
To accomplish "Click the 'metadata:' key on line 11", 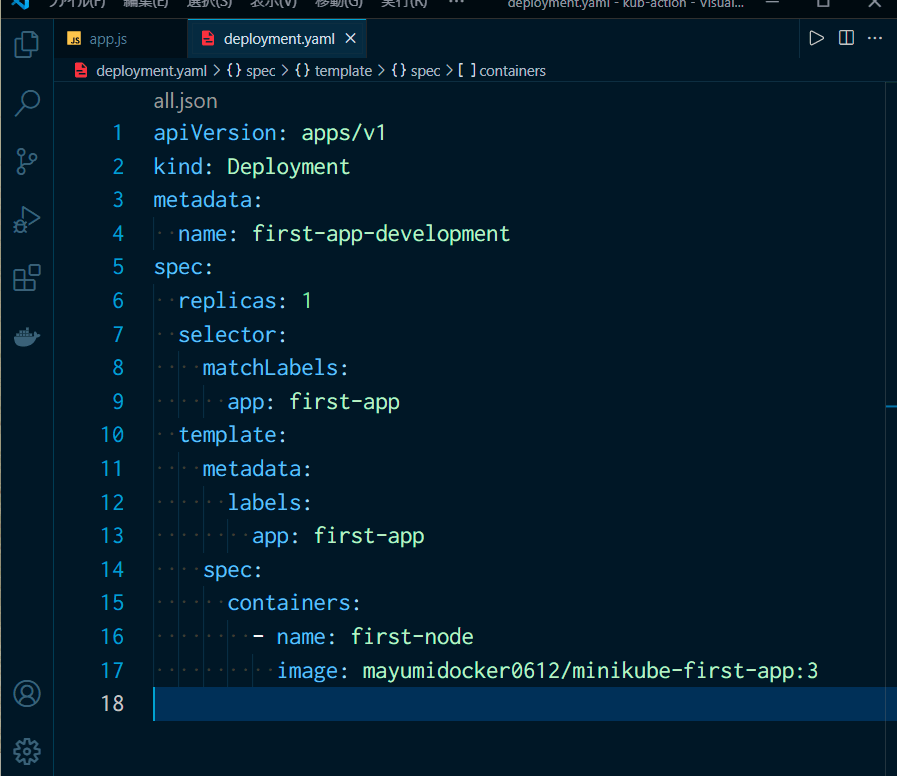I will pos(257,469).
